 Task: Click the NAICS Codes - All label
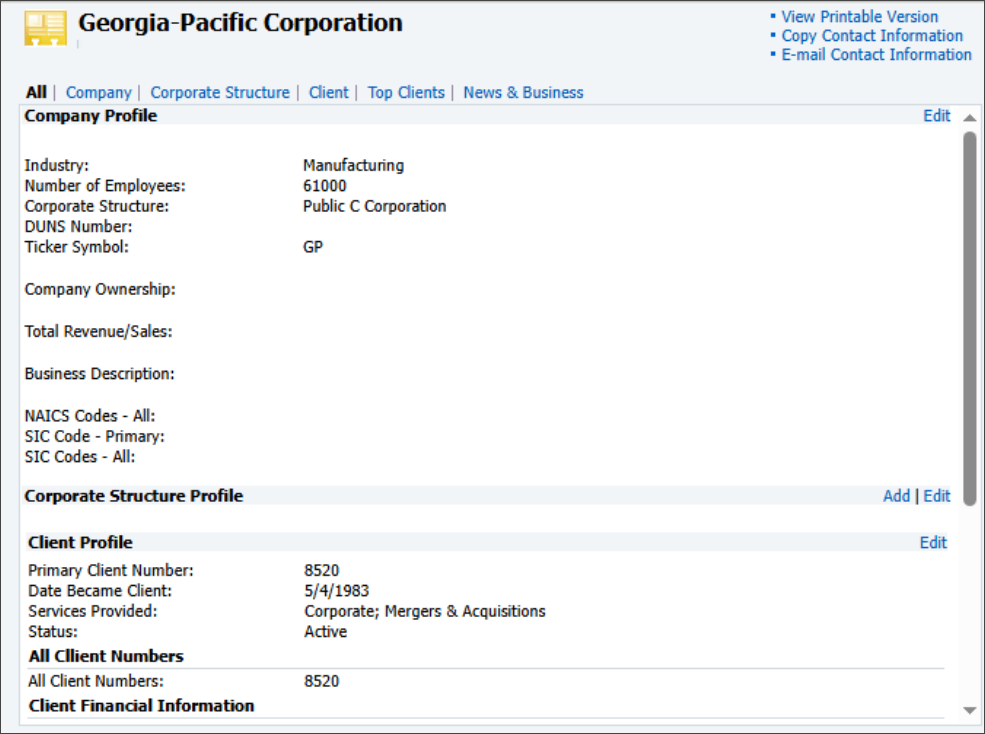(x=89, y=416)
